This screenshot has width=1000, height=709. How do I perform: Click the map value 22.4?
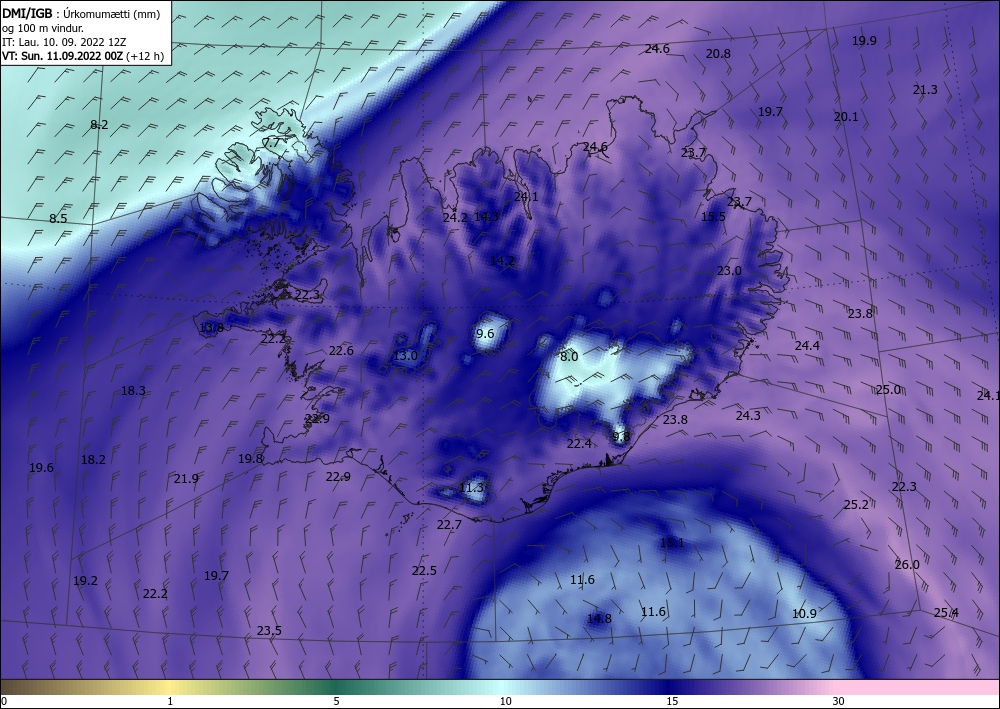pos(579,444)
